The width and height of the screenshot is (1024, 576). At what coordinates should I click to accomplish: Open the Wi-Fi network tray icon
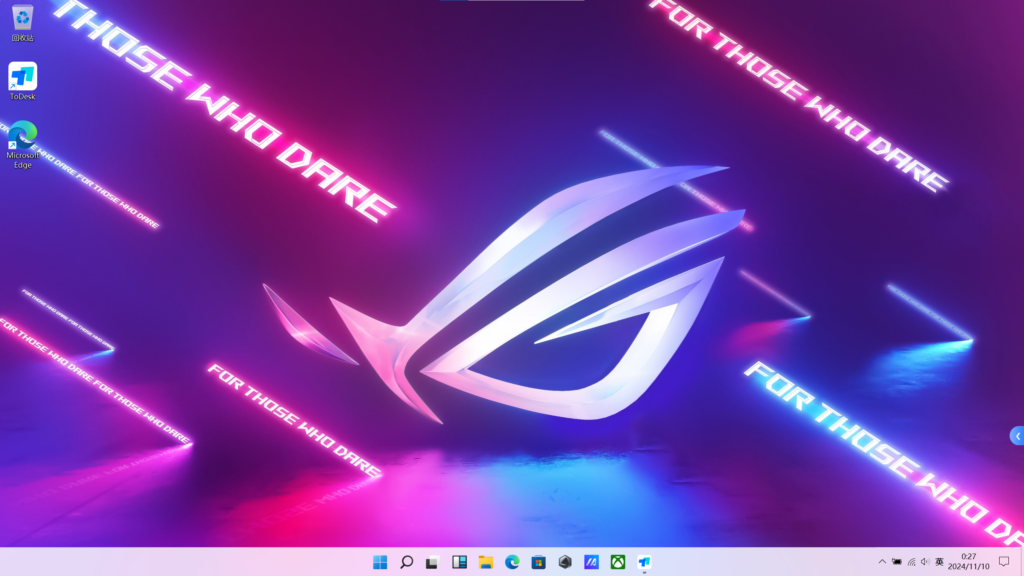(x=911, y=562)
